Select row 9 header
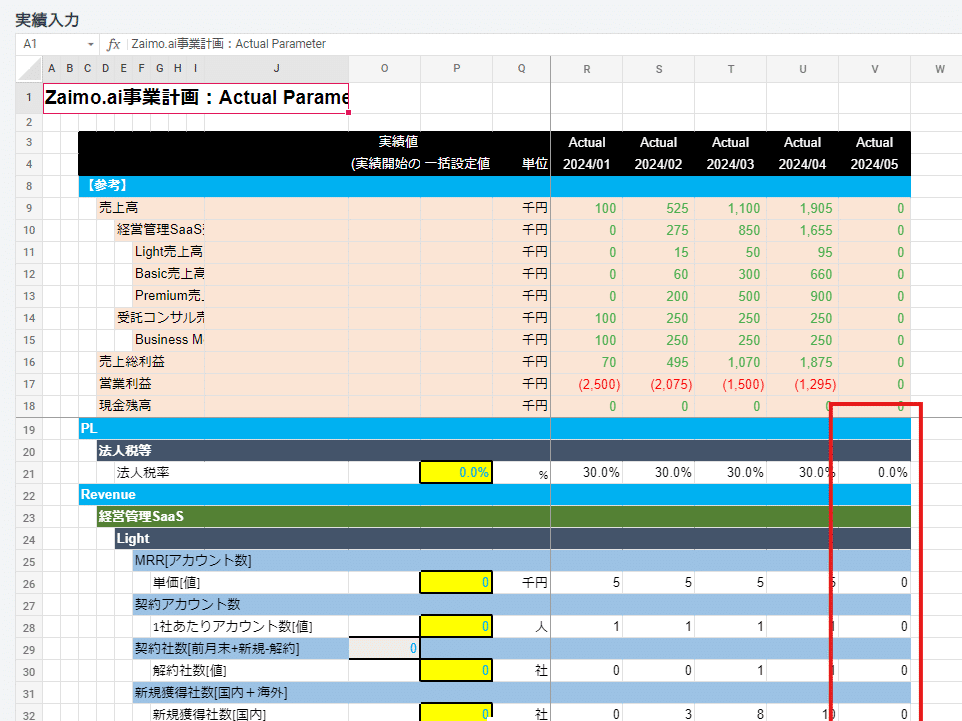This screenshot has width=962, height=721. coord(29,208)
